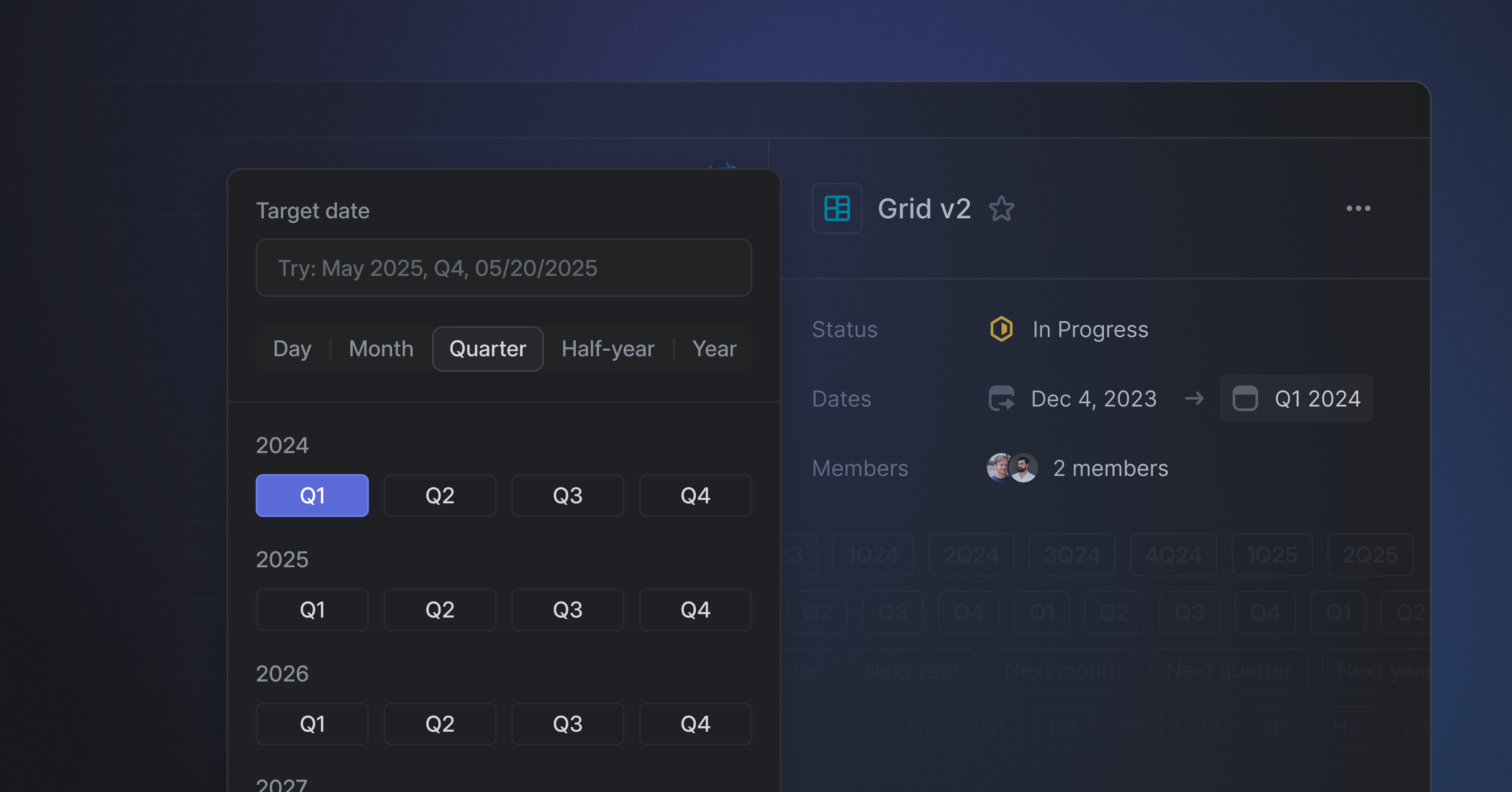The width and height of the screenshot is (1512, 792).
Task: Click the Year granularity button
Action: [714, 348]
